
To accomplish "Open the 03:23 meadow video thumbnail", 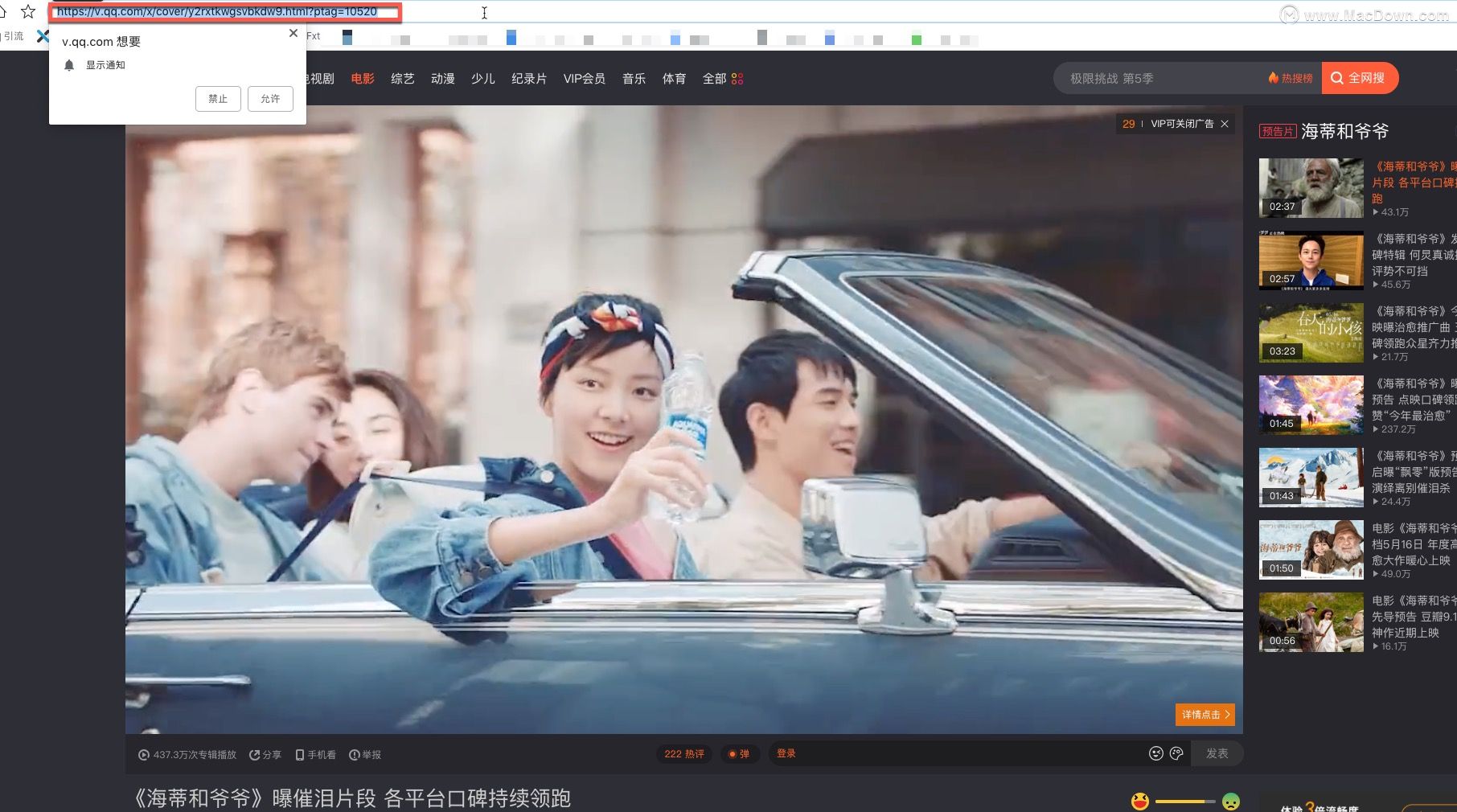I will tap(1311, 333).
